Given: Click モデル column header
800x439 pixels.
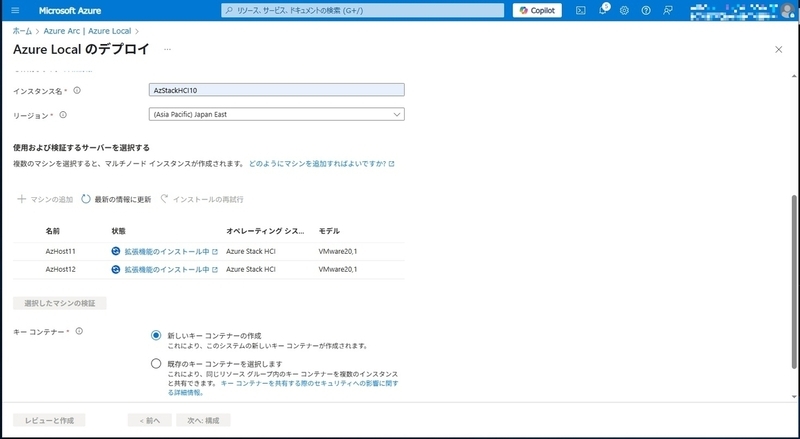Looking at the screenshot, I should click(329, 231).
